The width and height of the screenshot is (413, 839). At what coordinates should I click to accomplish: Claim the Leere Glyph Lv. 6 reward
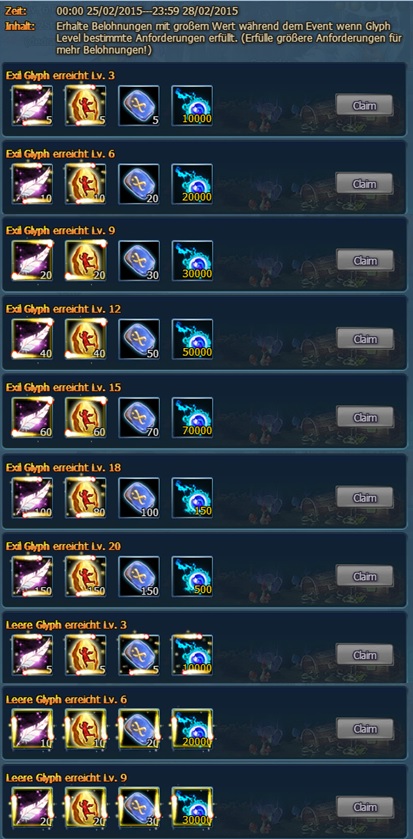coord(364,729)
